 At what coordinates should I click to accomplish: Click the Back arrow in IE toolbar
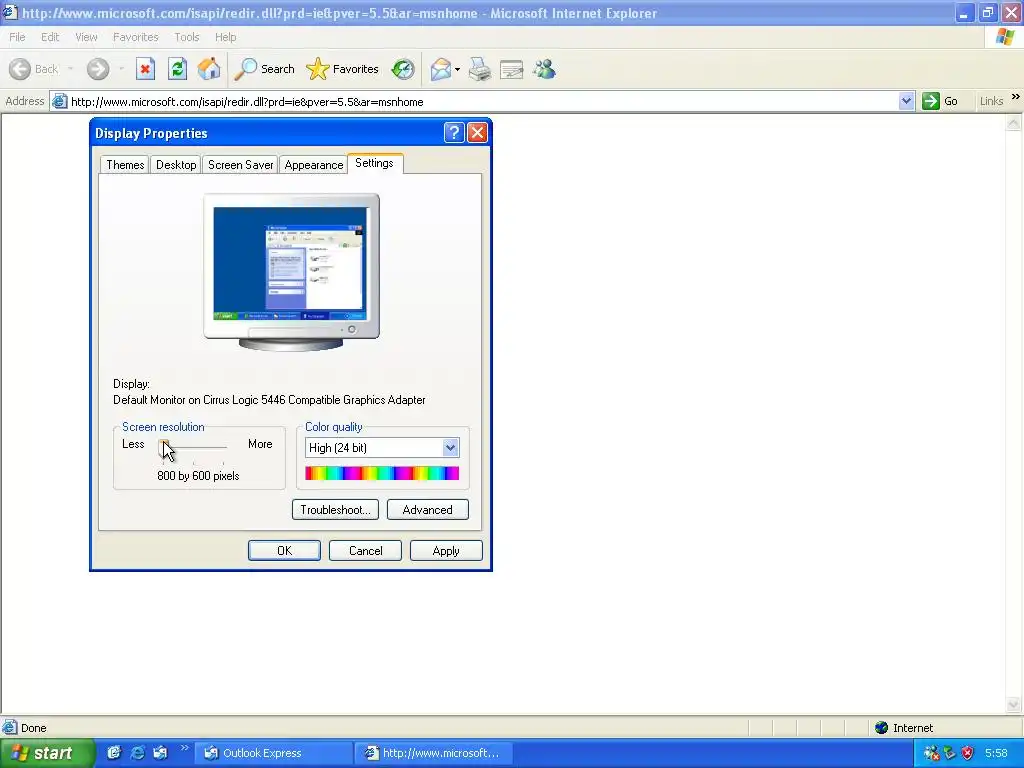pos(20,69)
